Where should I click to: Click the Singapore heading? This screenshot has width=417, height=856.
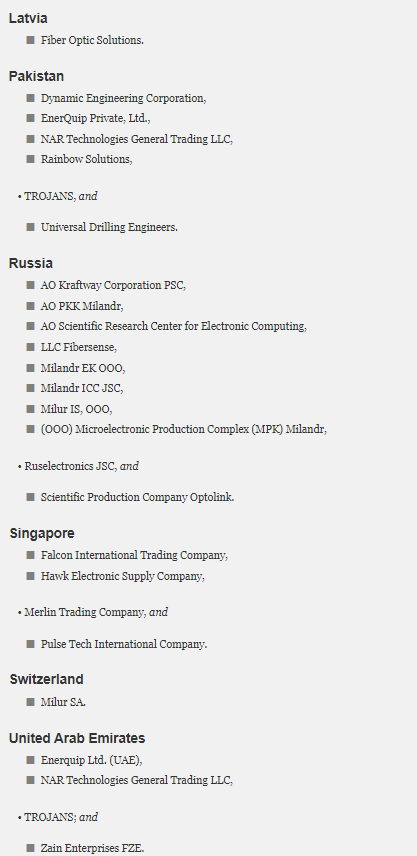[x=42, y=533]
